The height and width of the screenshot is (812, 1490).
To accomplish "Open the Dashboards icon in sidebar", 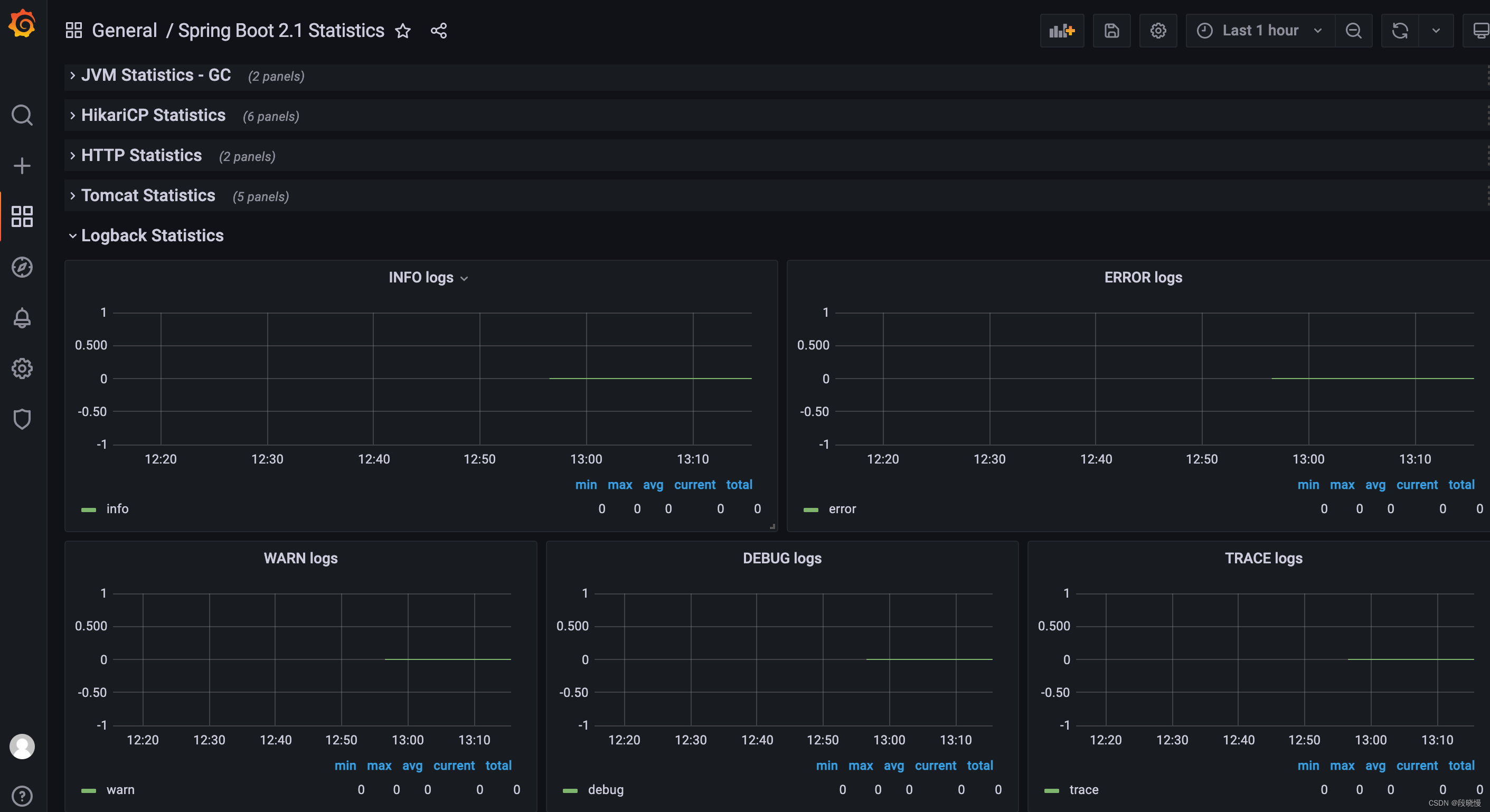I will [22, 216].
